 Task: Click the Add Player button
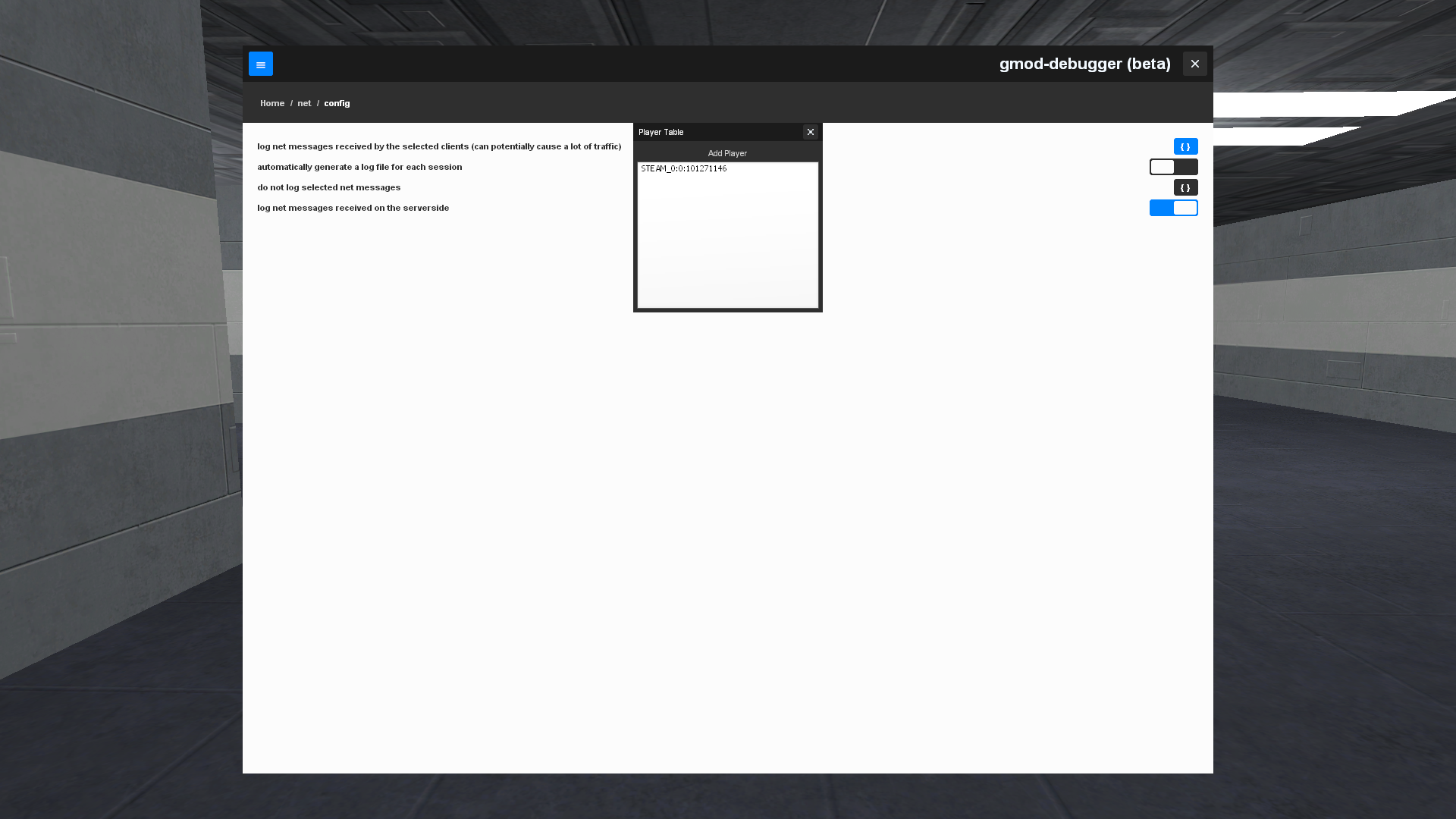click(x=726, y=153)
